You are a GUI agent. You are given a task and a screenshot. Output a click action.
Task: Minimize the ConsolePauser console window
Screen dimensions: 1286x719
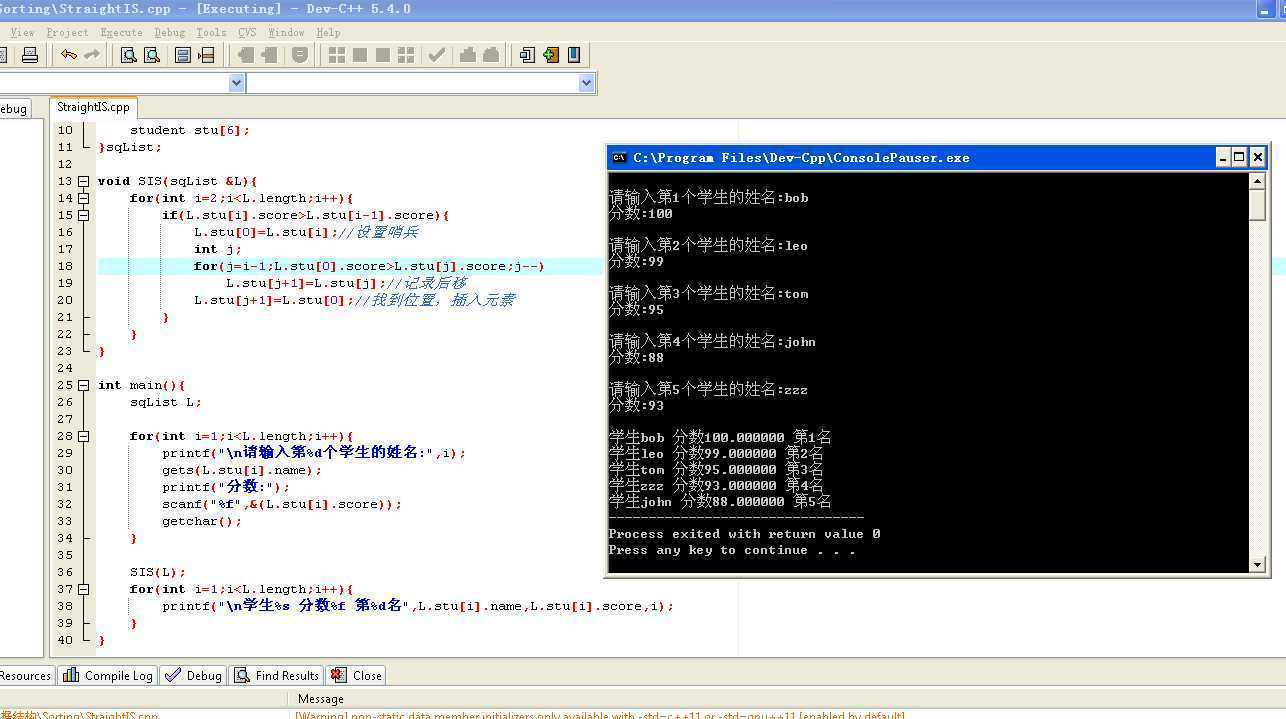click(1223, 157)
